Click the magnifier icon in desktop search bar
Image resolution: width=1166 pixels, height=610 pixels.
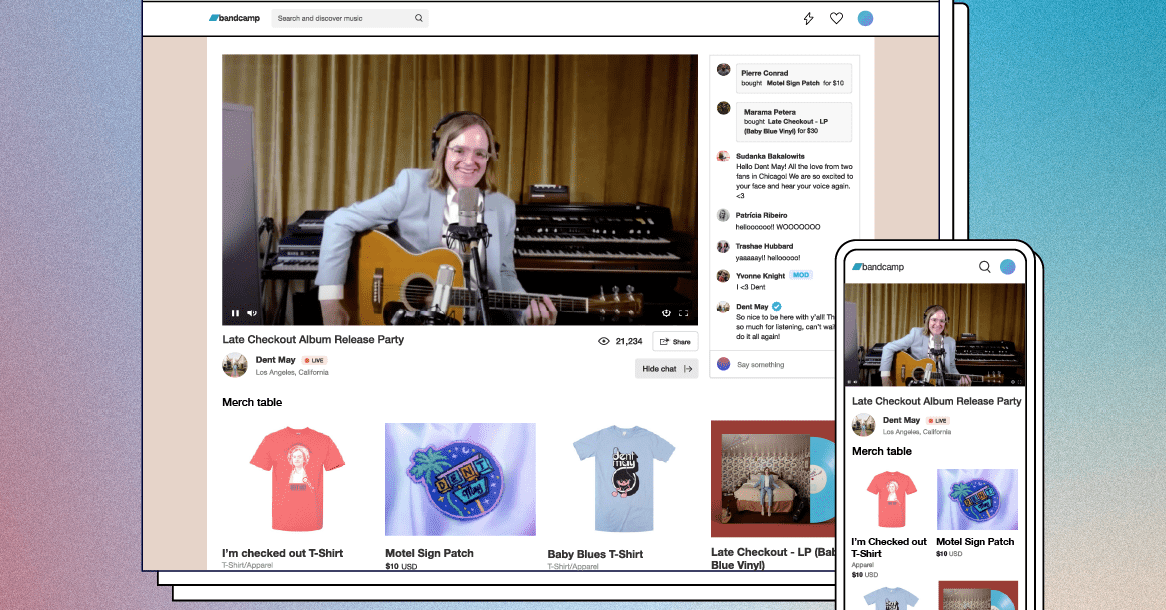419,18
